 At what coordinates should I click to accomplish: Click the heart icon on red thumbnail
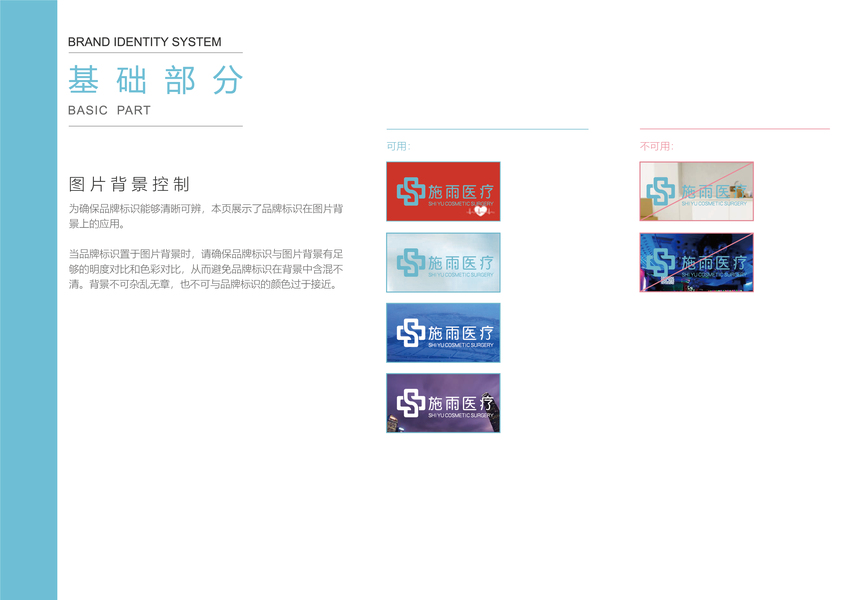[x=480, y=211]
